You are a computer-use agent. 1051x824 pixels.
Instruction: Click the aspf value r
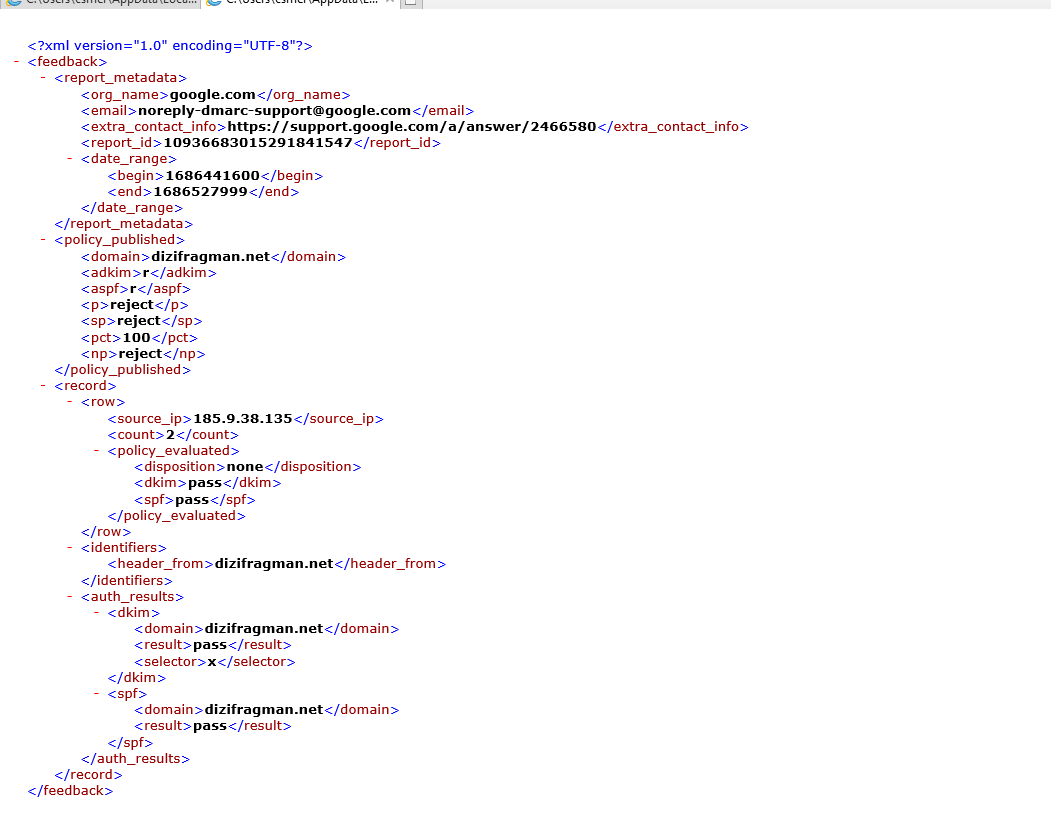[133, 289]
